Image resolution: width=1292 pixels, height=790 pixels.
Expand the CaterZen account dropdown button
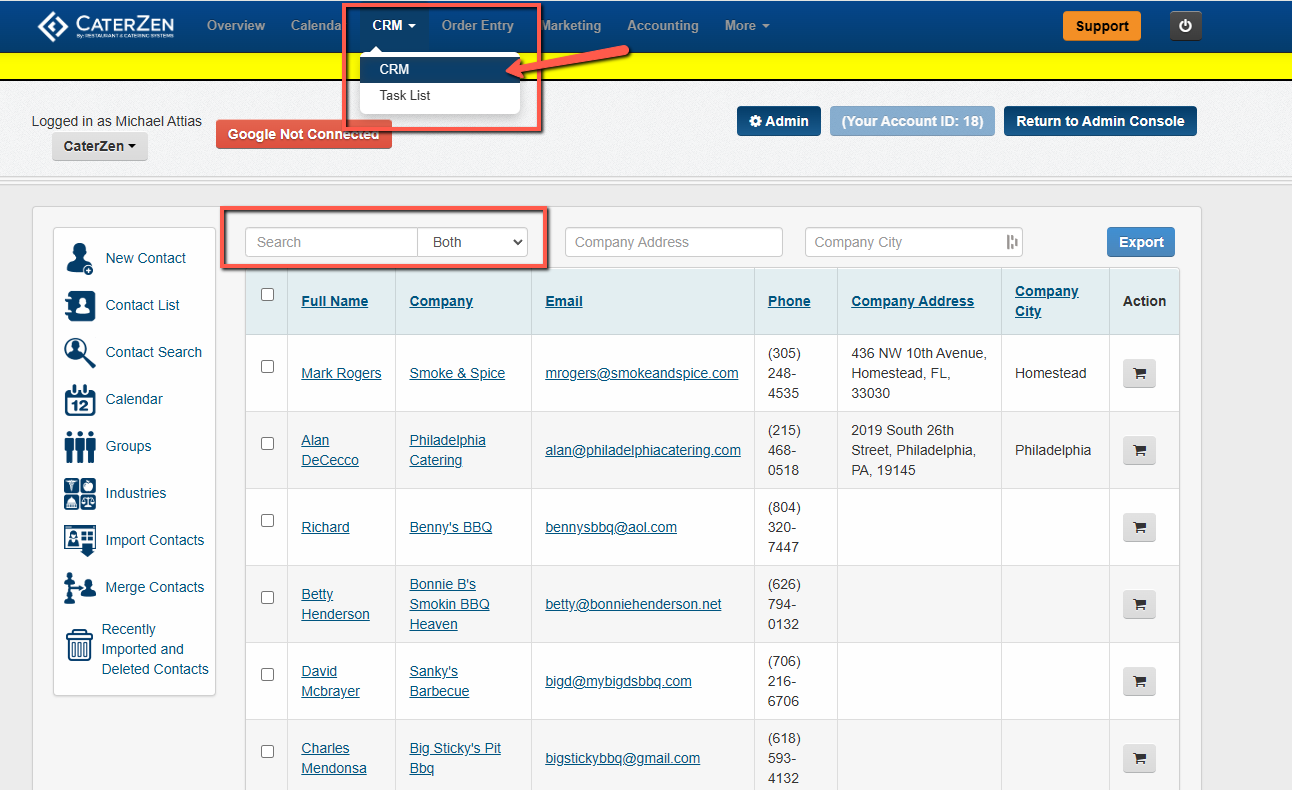click(100, 146)
